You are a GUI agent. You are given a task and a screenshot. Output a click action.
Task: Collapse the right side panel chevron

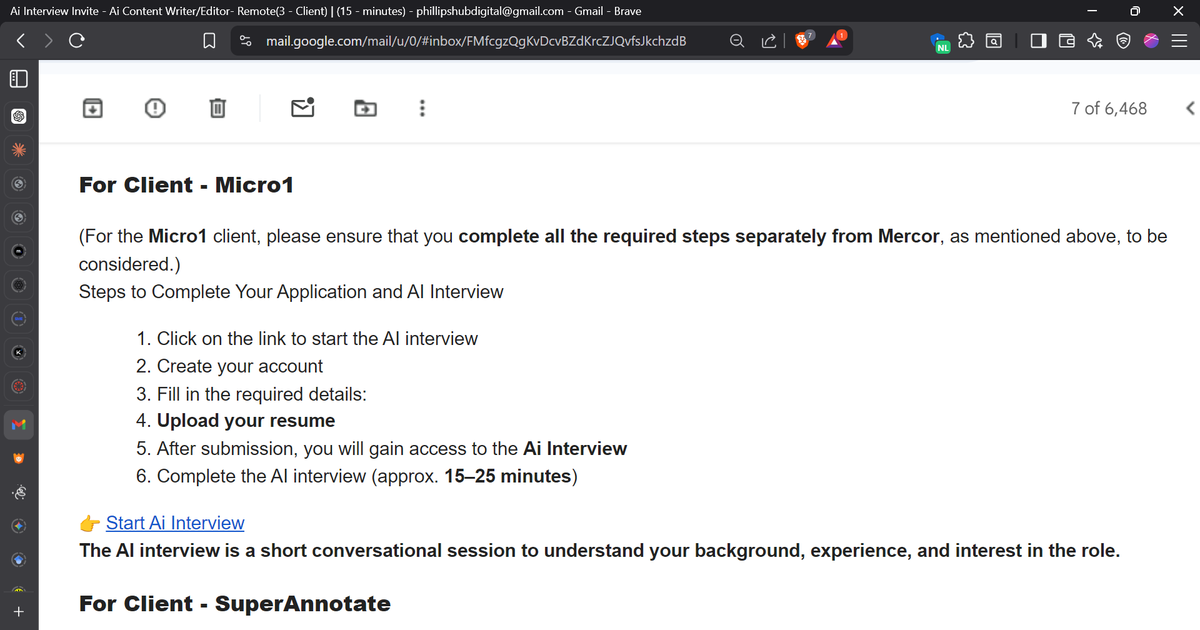(x=1188, y=108)
